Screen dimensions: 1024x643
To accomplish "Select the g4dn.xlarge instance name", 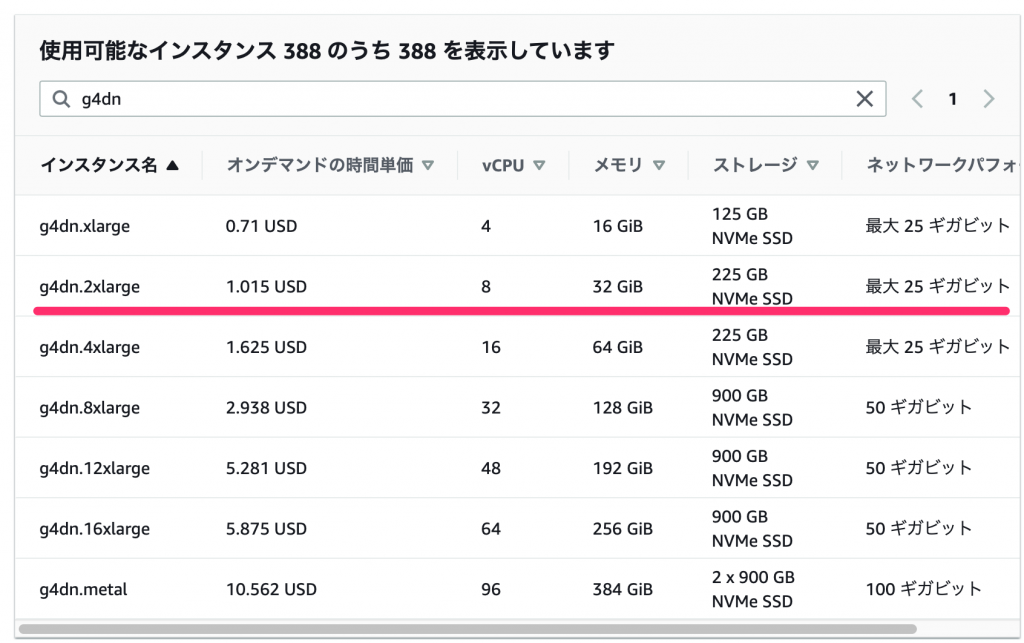I will [84, 226].
